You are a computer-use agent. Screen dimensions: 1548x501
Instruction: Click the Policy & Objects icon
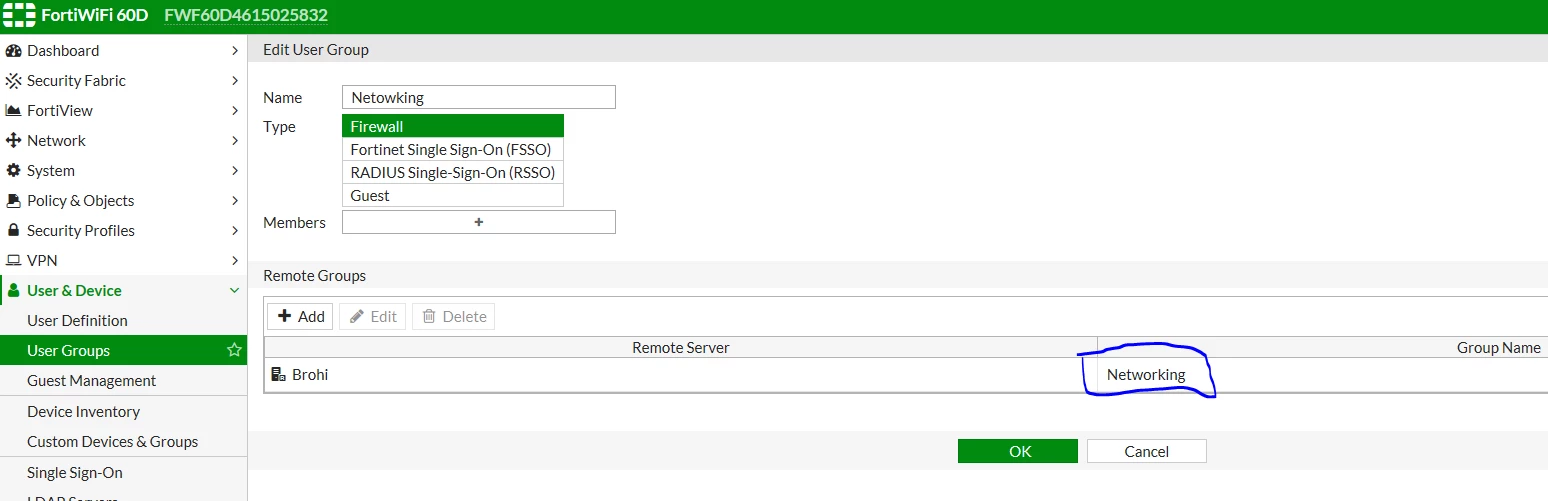13,201
